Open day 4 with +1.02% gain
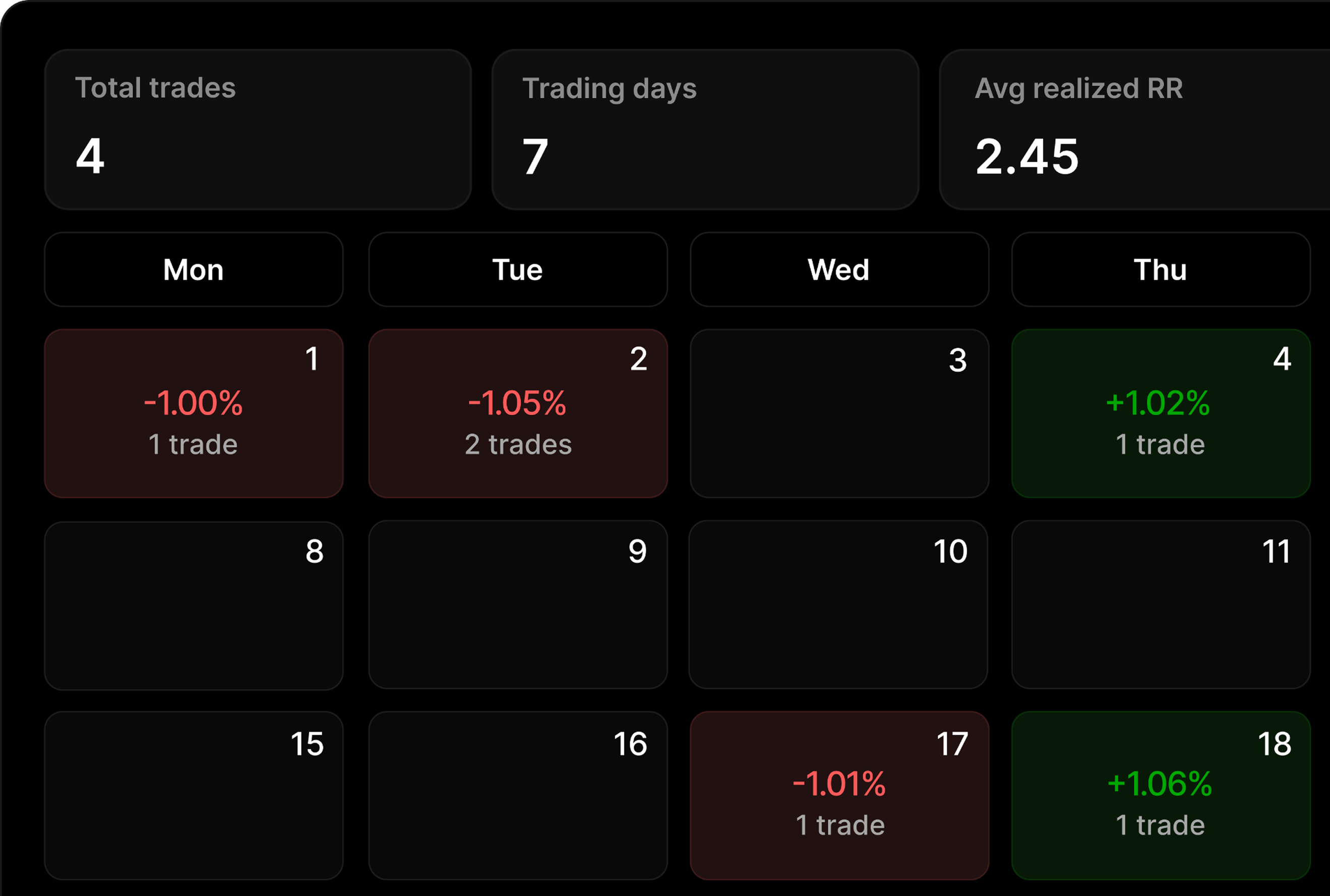 (x=1160, y=413)
